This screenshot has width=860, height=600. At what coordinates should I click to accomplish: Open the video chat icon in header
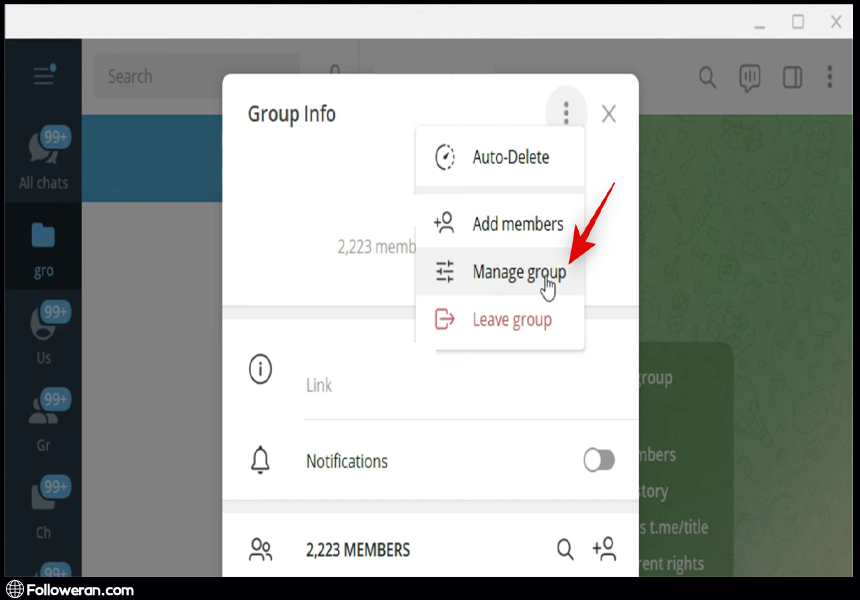(749, 77)
